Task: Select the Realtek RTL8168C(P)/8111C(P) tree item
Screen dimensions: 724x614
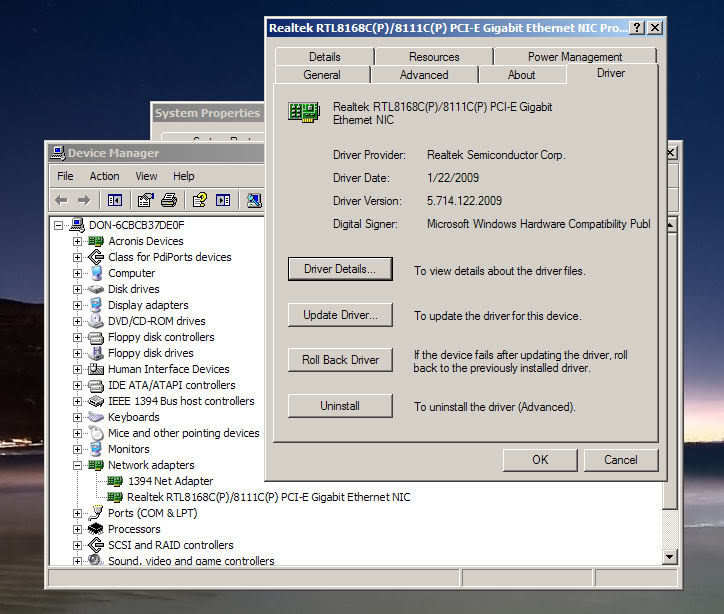Action: point(268,497)
